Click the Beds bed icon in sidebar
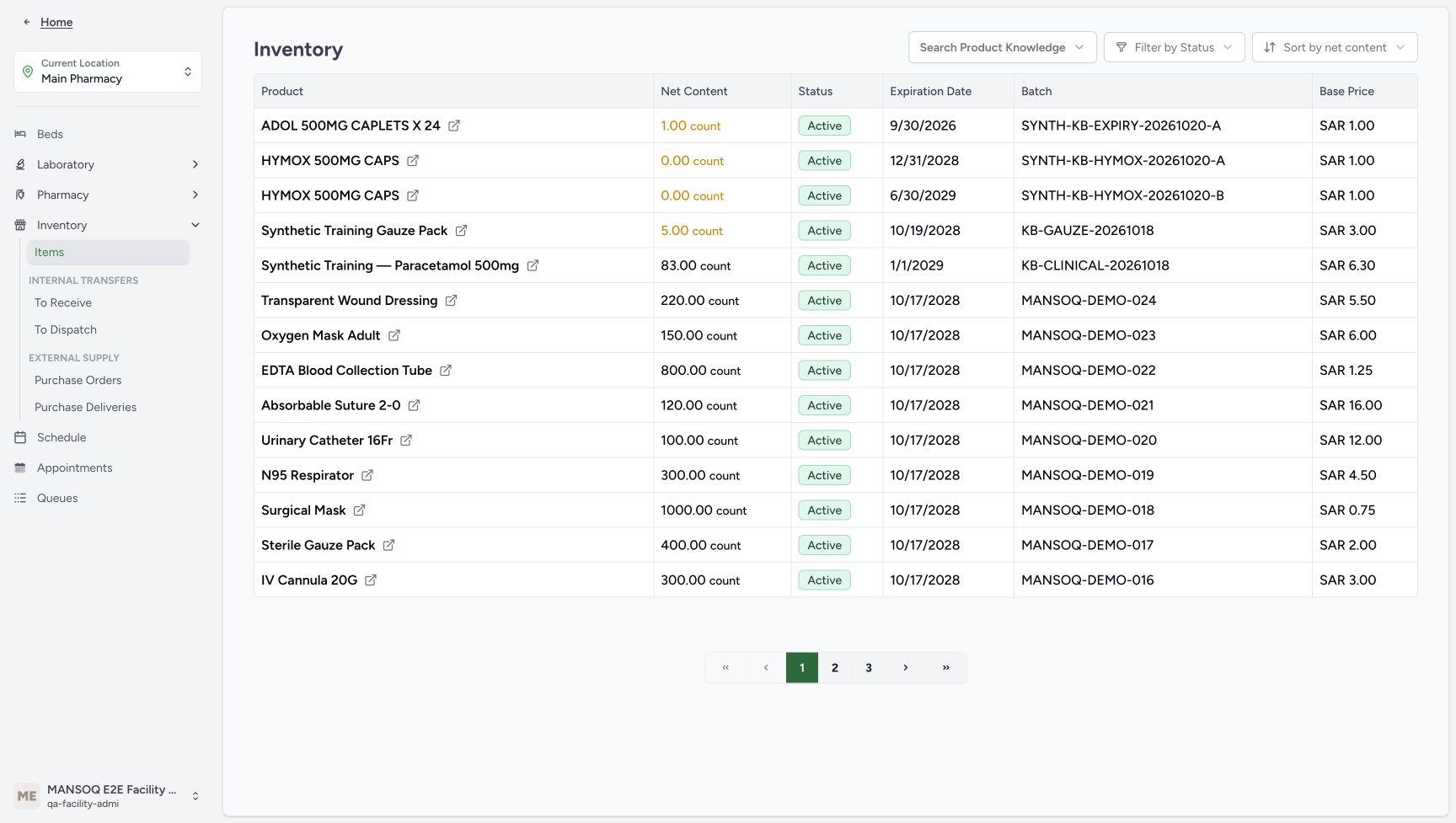Viewport: 1456px width, 823px height. pyautogui.click(x=20, y=134)
